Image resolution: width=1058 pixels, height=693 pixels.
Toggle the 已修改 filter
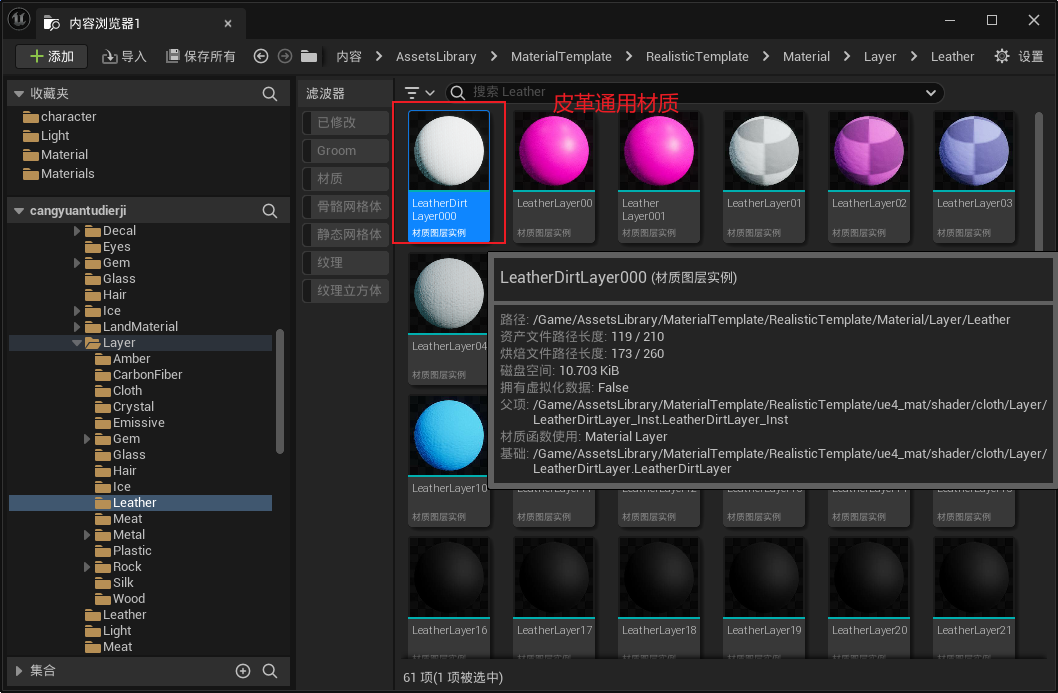pyautogui.click(x=345, y=123)
